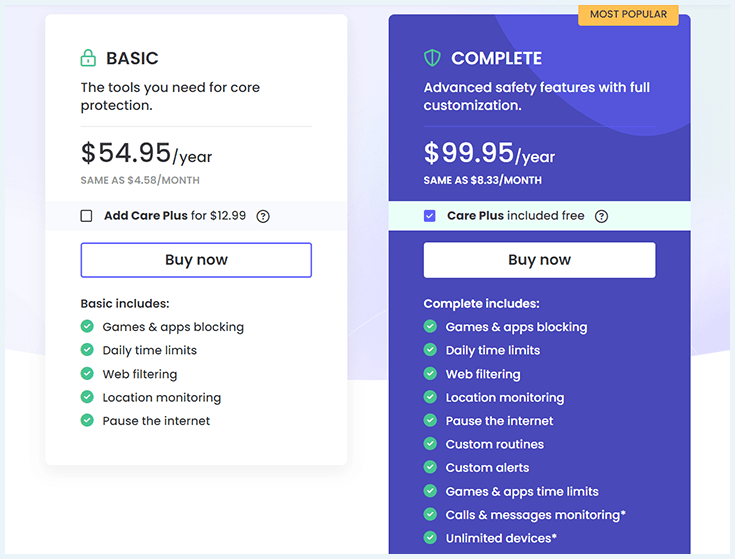This screenshot has width=735, height=559.
Task: Click the checkmark beside Calls & messages monitoring
Action: click(x=430, y=514)
